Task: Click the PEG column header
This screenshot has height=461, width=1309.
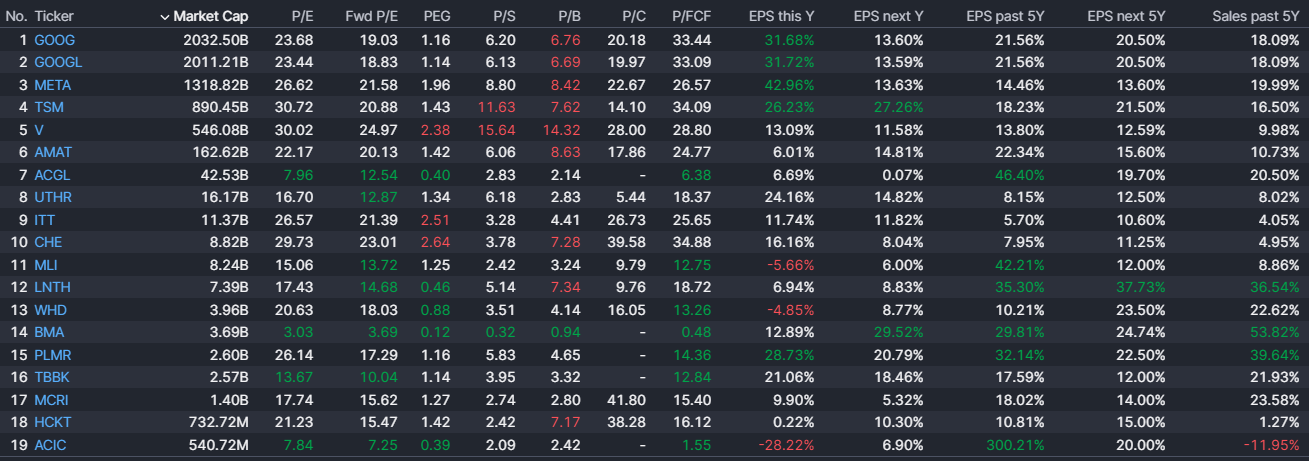Action: tap(436, 17)
